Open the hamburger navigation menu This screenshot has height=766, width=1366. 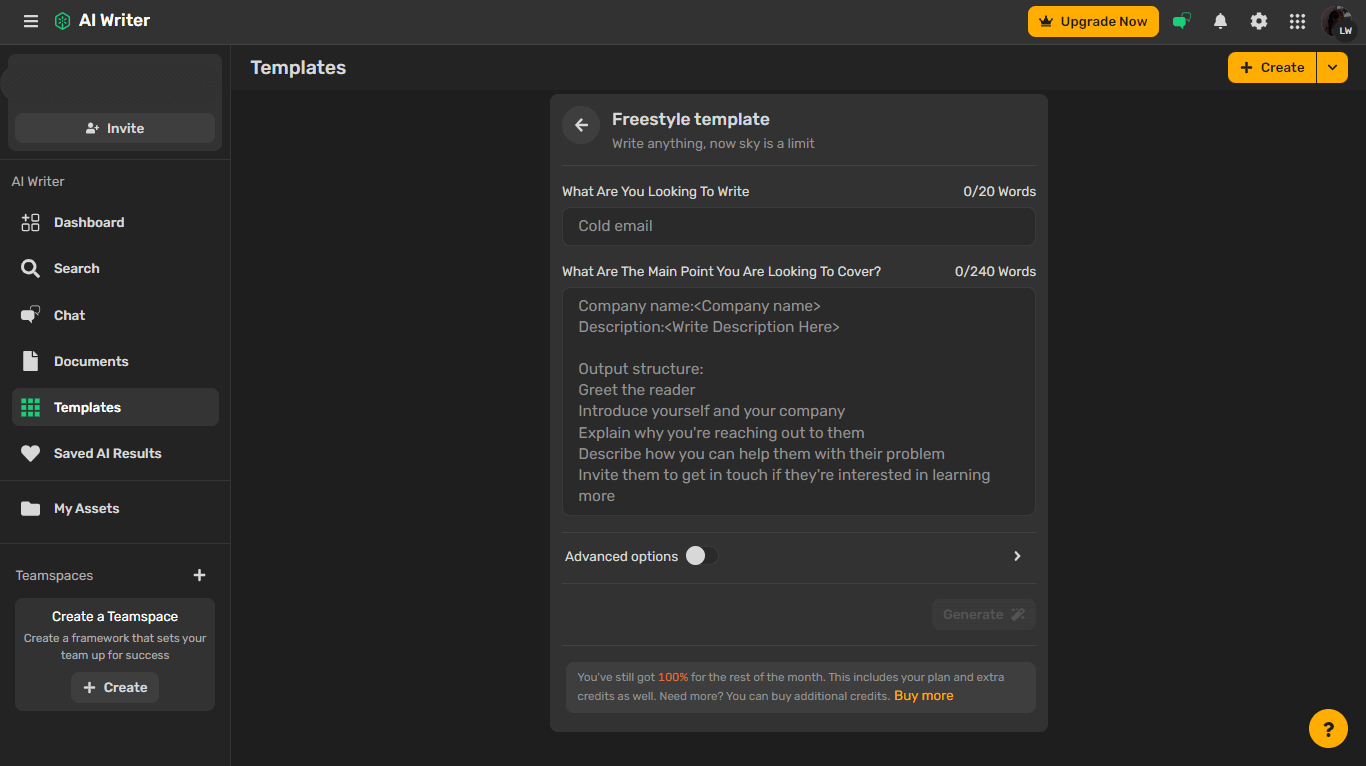31,21
